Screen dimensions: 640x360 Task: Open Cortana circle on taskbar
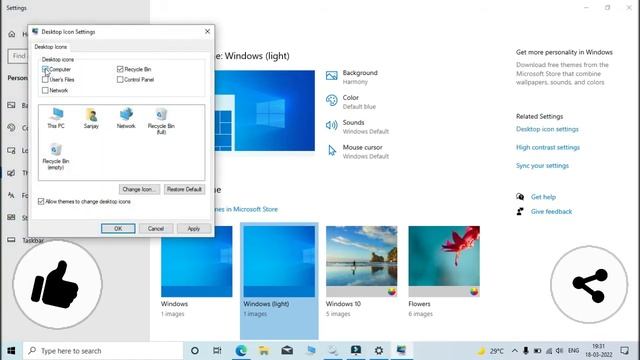click(x=195, y=351)
